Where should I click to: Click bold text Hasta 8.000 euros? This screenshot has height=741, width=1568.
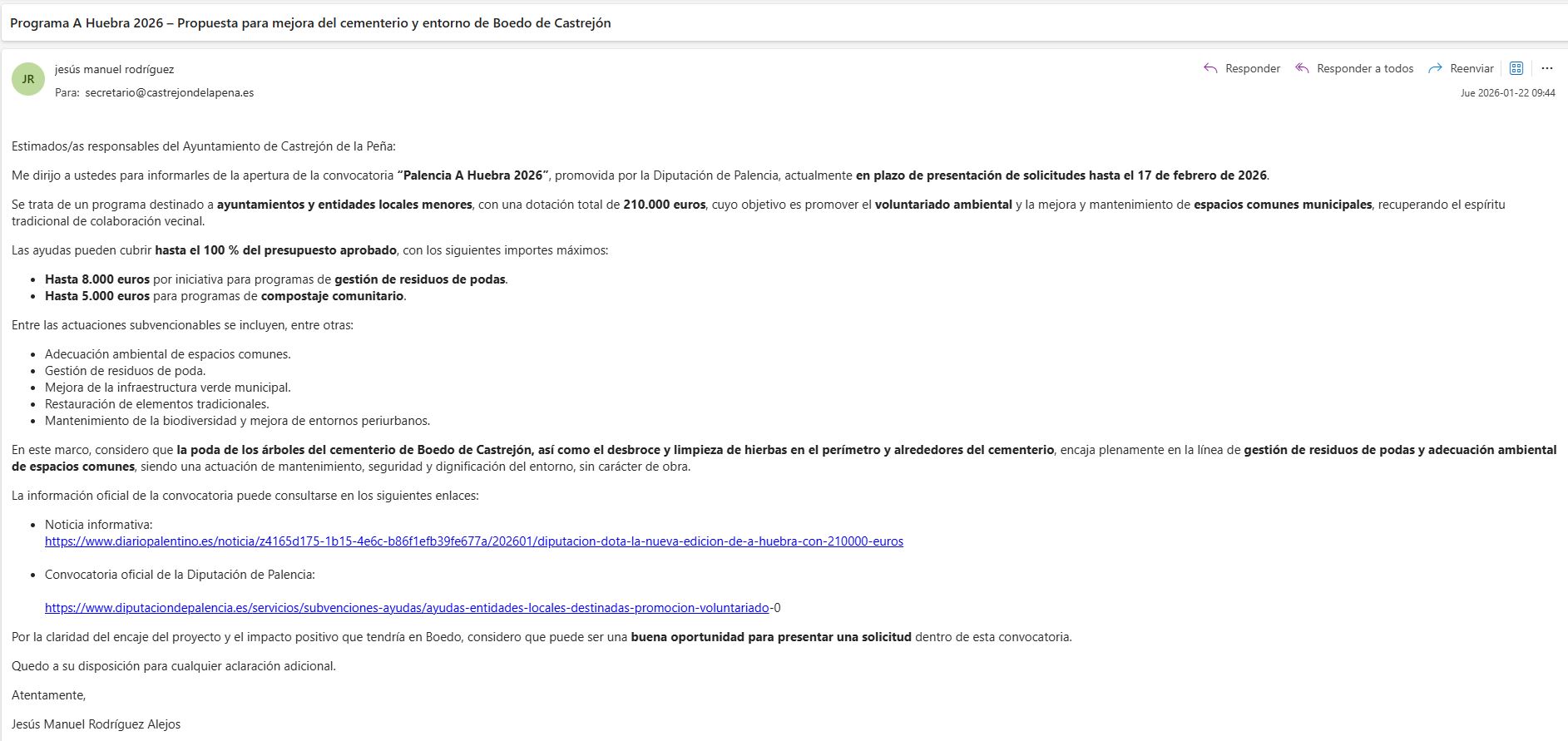pyautogui.click(x=97, y=279)
